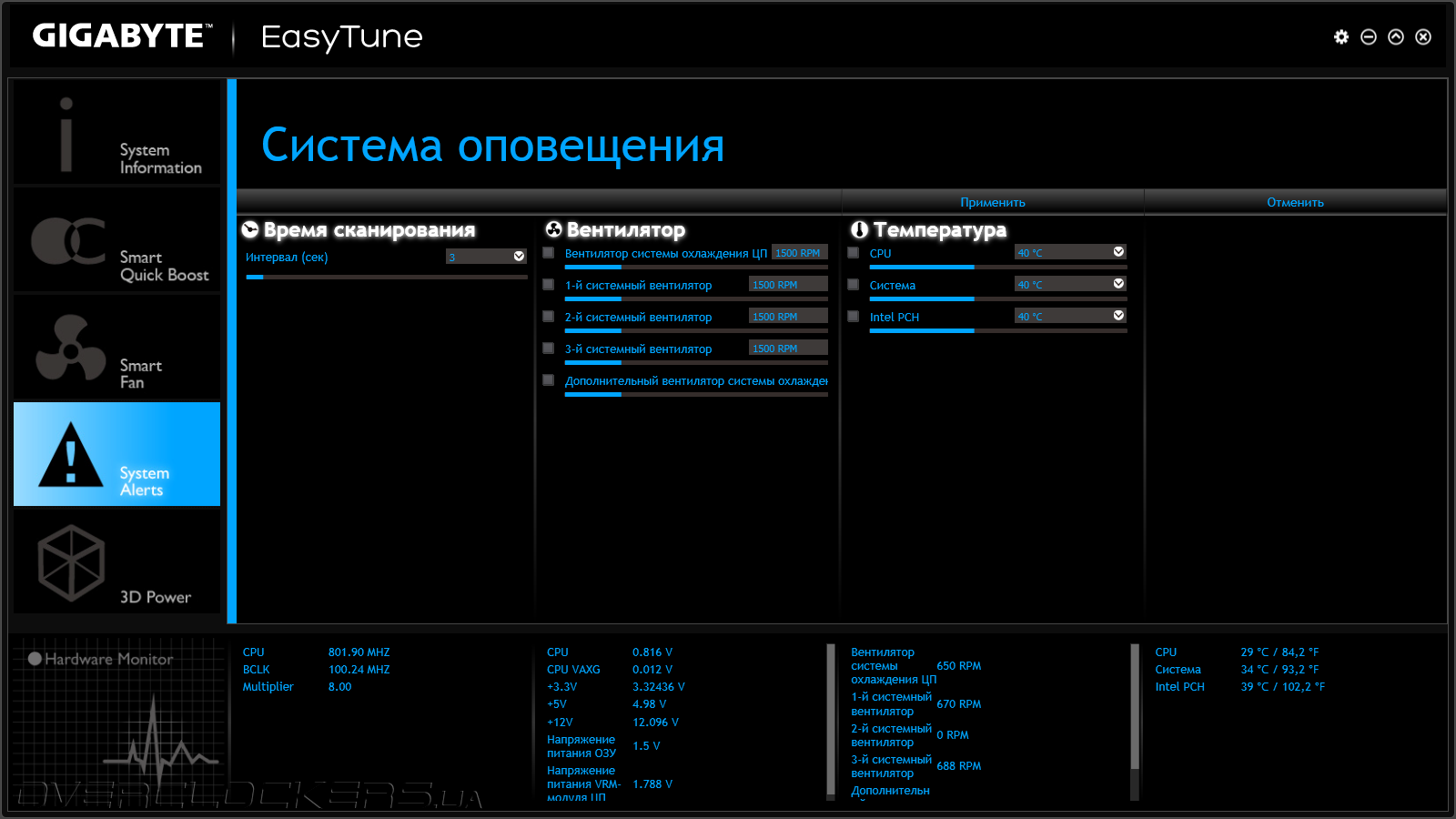Image resolution: width=1456 pixels, height=819 pixels.
Task: Click the 29 °C / 84,2 °F reading
Action: point(1279,652)
